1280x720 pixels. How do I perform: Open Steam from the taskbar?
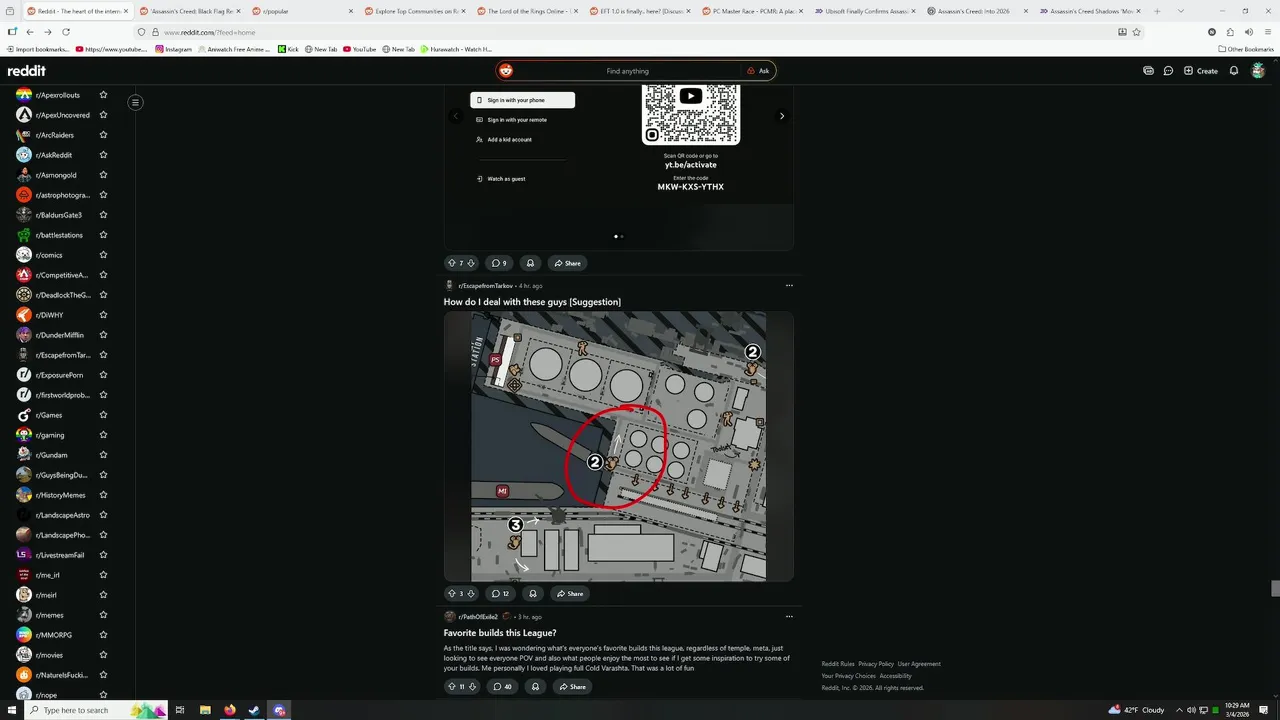pos(254,710)
